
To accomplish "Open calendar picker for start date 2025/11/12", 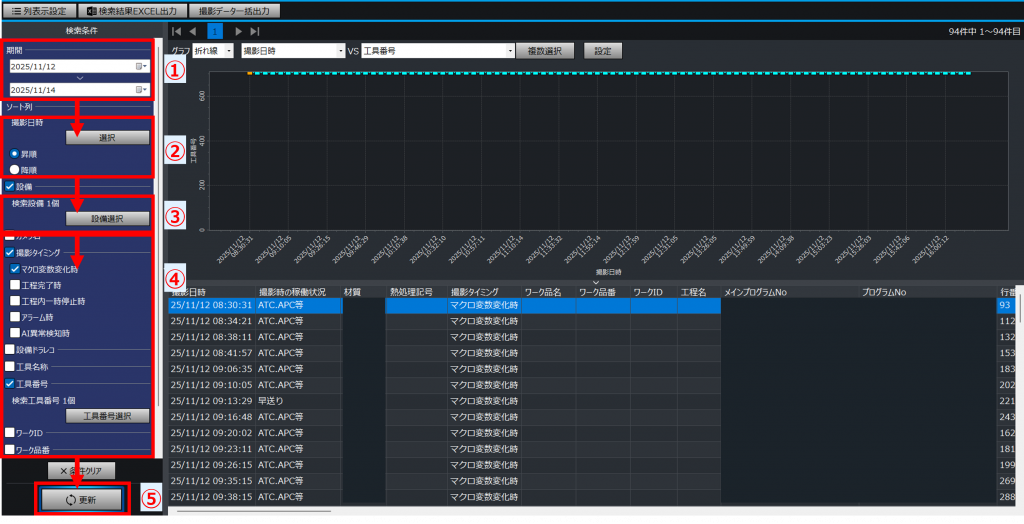I will click(x=141, y=66).
